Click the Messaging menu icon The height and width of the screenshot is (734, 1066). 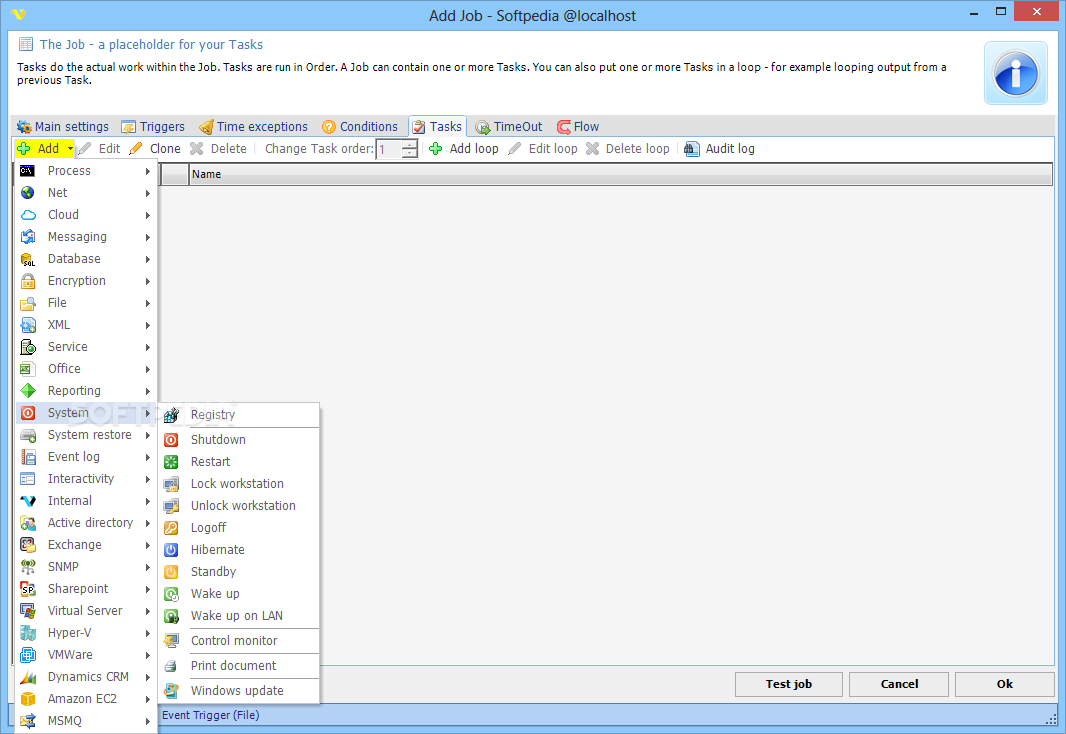pos(27,237)
